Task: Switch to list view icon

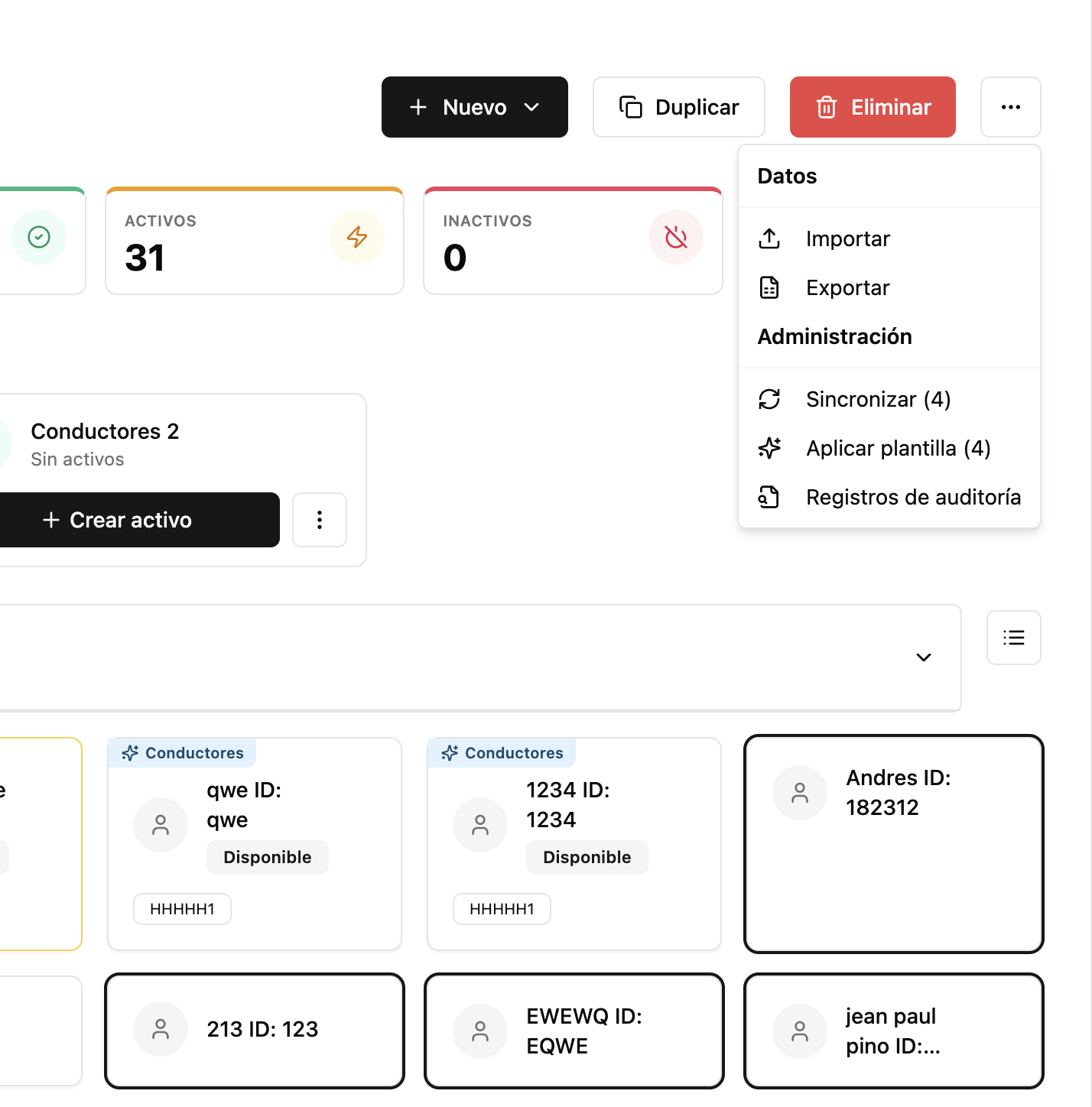Action: point(1014,638)
